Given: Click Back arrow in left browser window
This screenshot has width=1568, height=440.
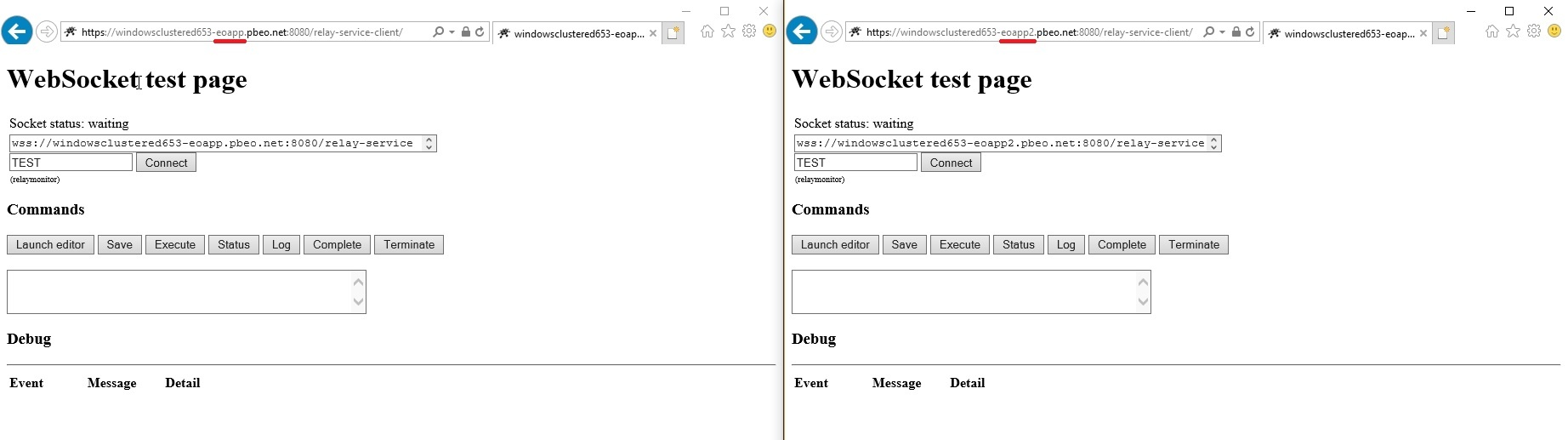Looking at the screenshot, I should [17, 32].
